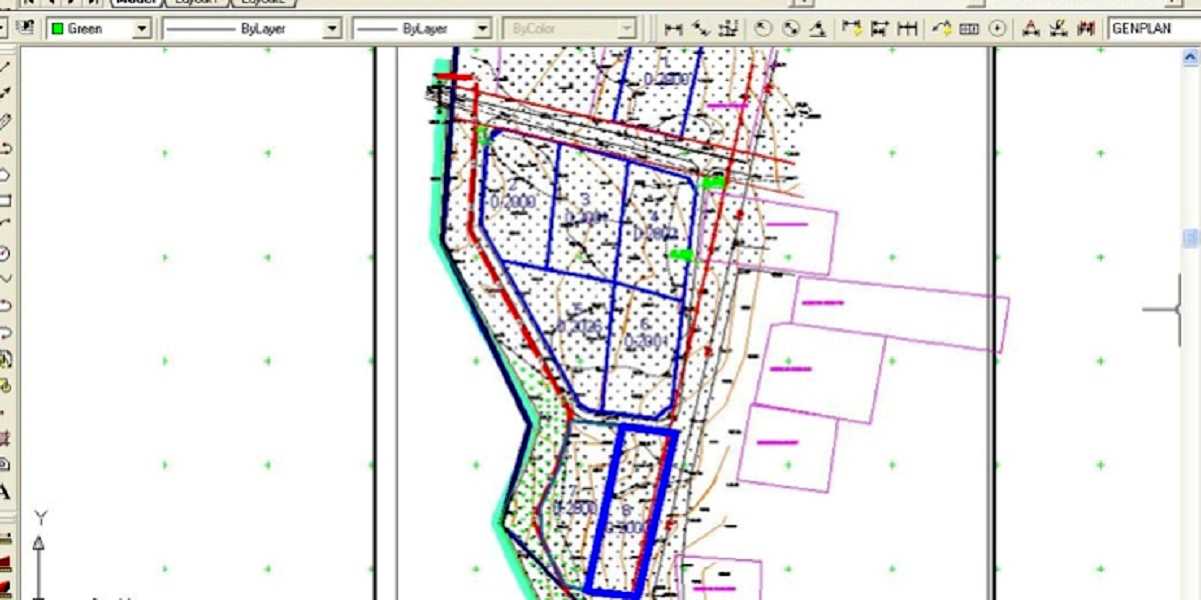Click the Linear Dimension tool
Viewport: 1201px width, 600px height.
(x=673, y=29)
